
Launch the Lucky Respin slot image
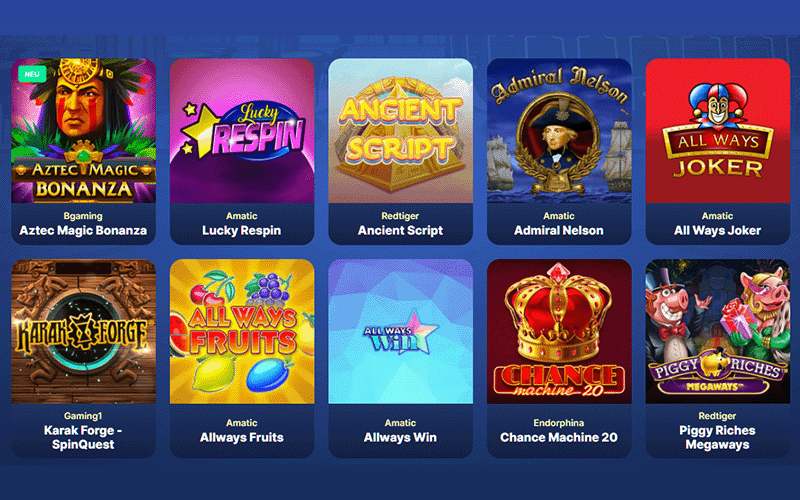click(x=242, y=131)
